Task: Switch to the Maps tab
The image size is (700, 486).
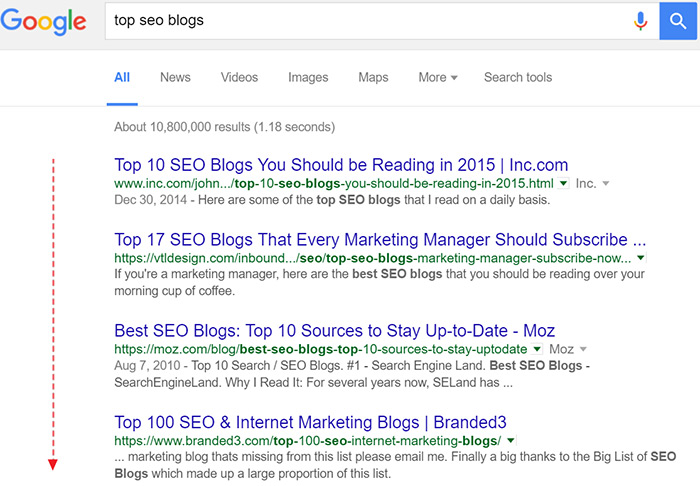Action: pyautogui.click(x=373, y=78)
